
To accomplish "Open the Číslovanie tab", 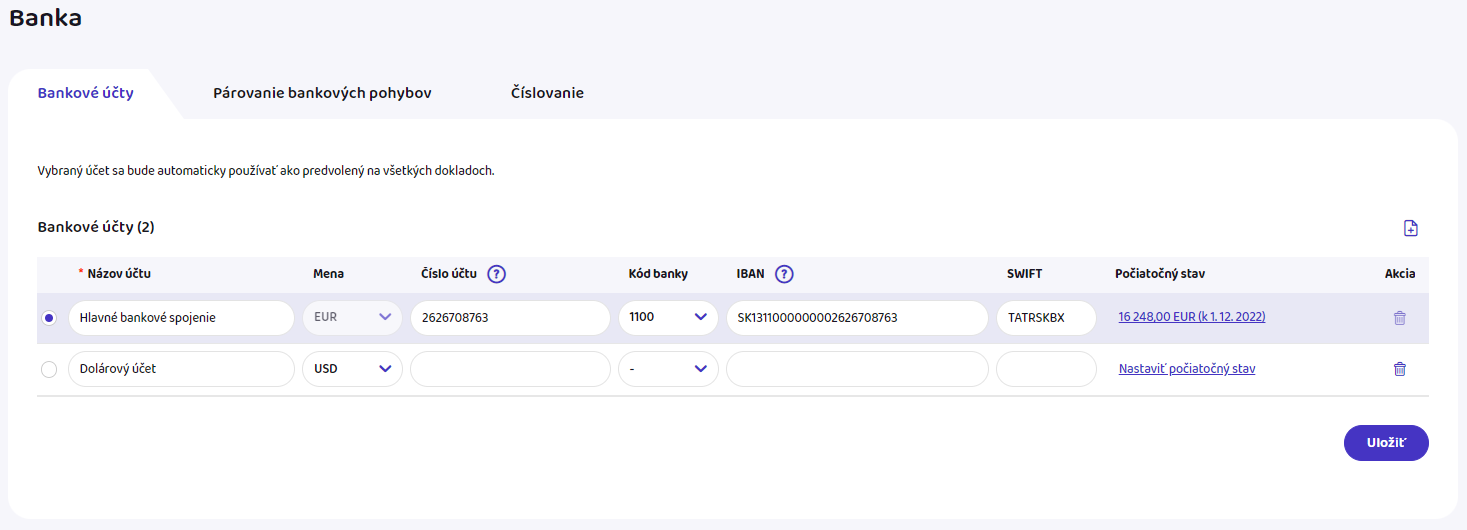I will 547,93.
